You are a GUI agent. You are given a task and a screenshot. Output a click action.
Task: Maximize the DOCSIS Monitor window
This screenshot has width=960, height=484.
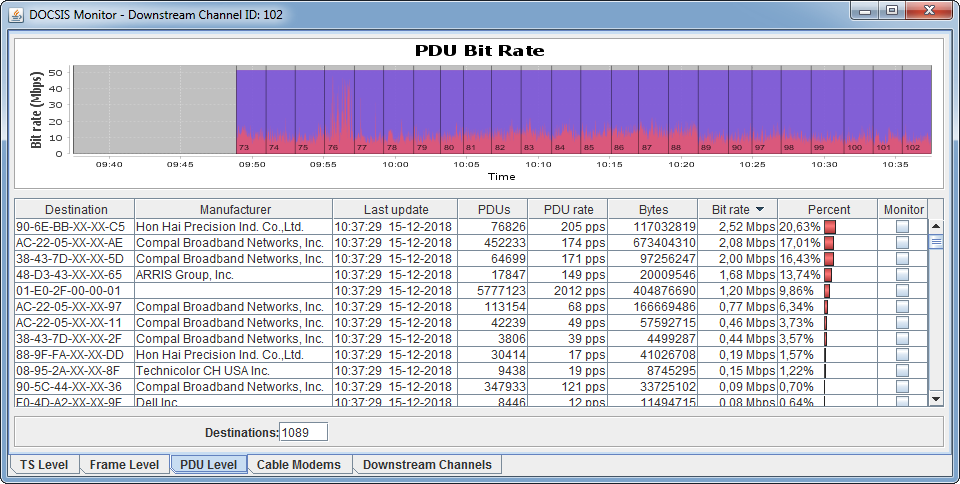[892, 11]
